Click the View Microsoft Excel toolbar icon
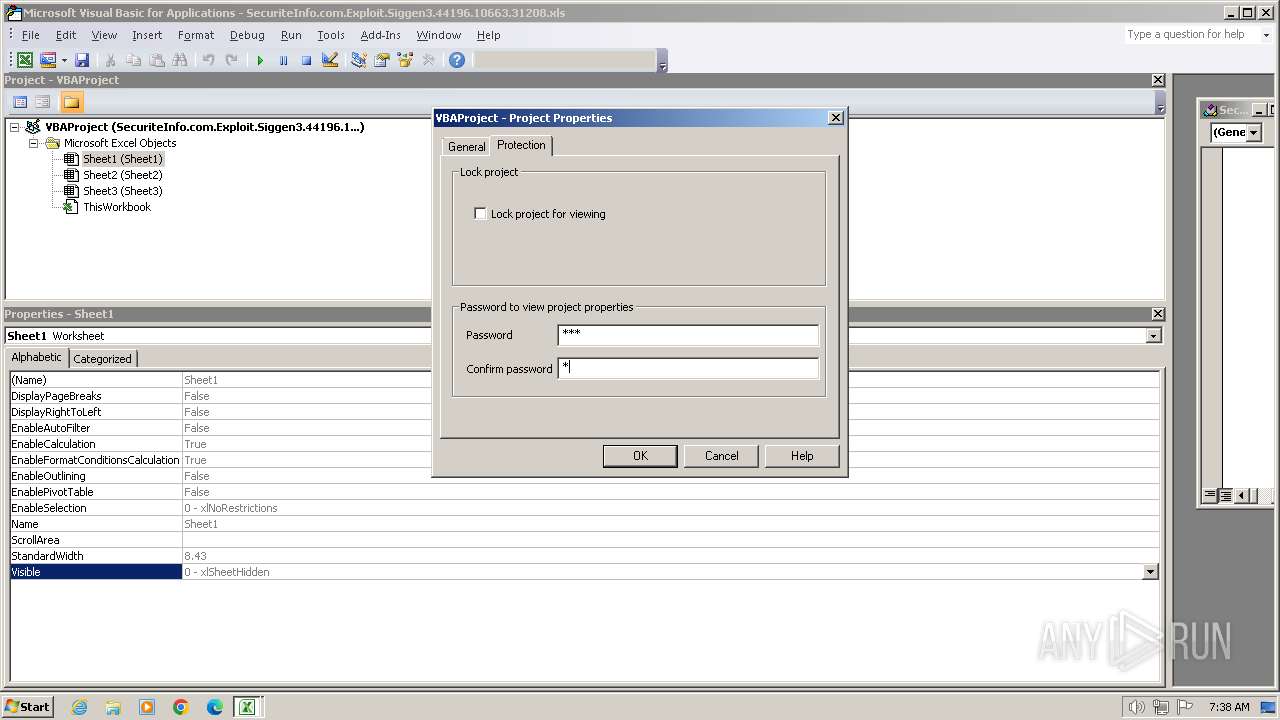1280x720 pixels. tap(25, 60)
